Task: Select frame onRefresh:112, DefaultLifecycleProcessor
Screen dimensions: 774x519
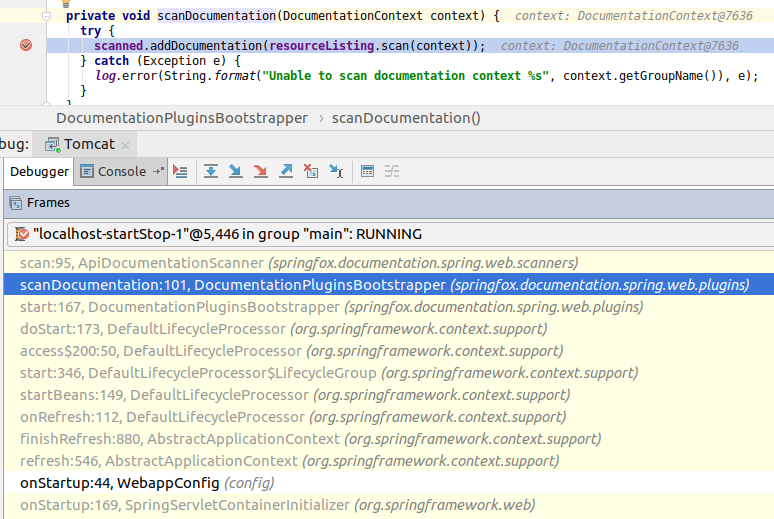Action: [389, 417]
